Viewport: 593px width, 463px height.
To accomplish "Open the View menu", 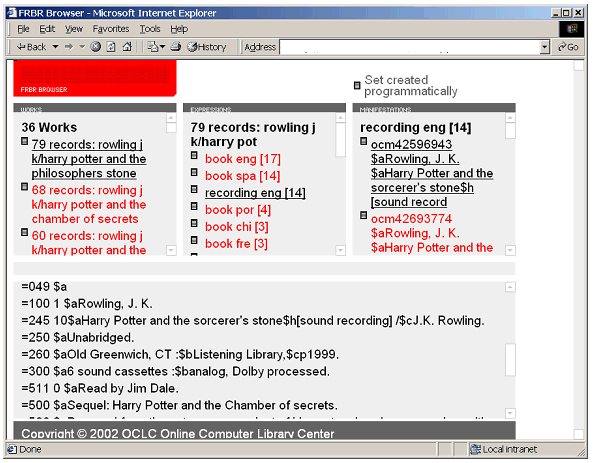I will pos(74,29).
